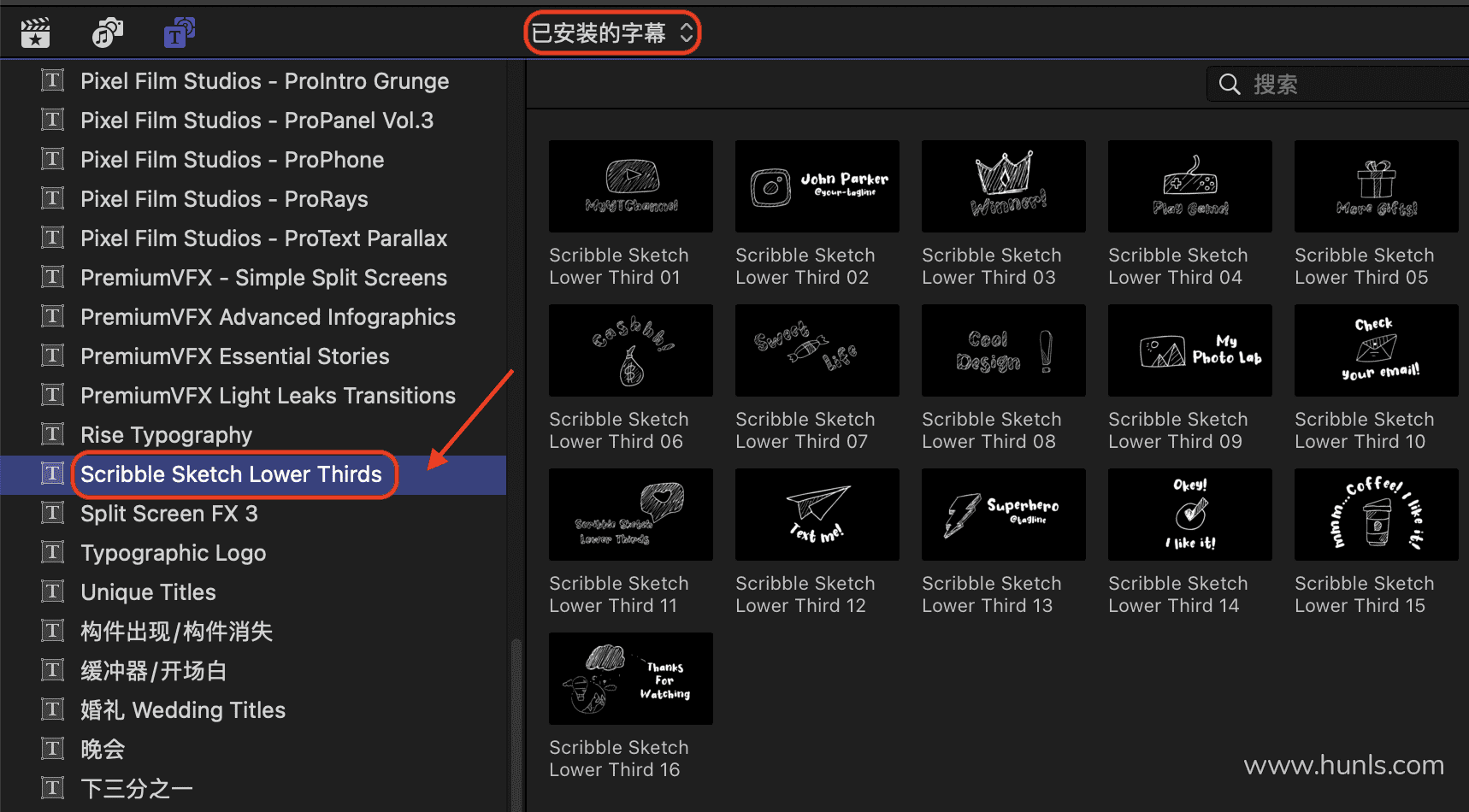Select the 婚礼 Wedding Titles category

[x=183, y=710]
